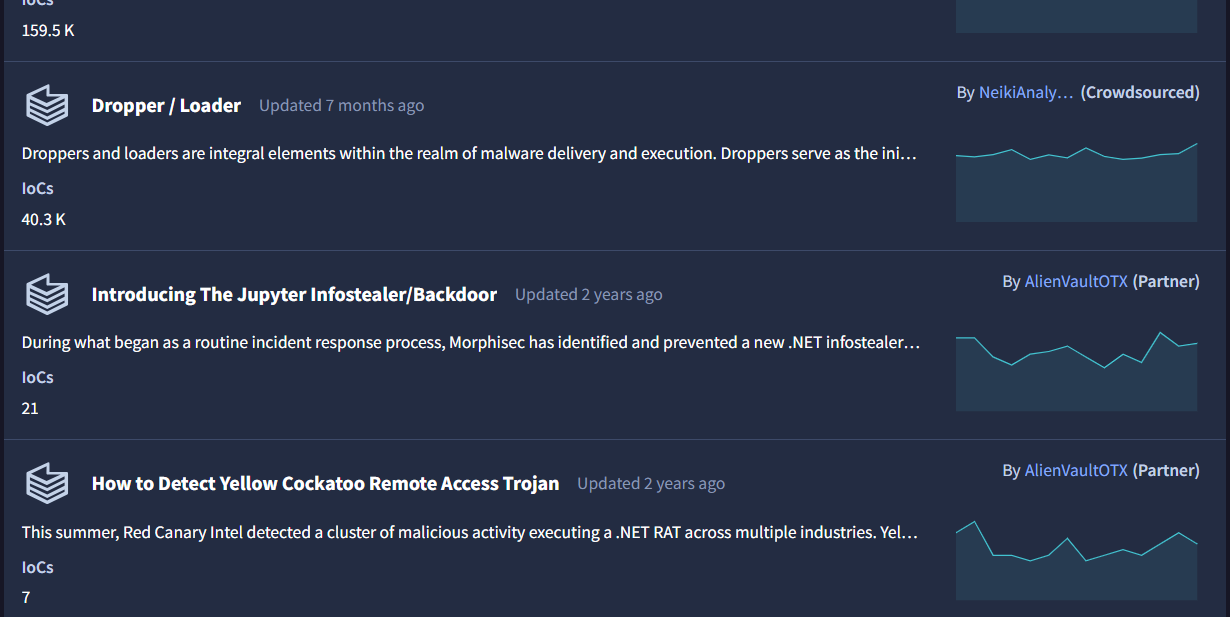Viewport: 1230px width, 617px height.
Task: Click the Droppers and loaders description text
Action: [x=470, y=153]
